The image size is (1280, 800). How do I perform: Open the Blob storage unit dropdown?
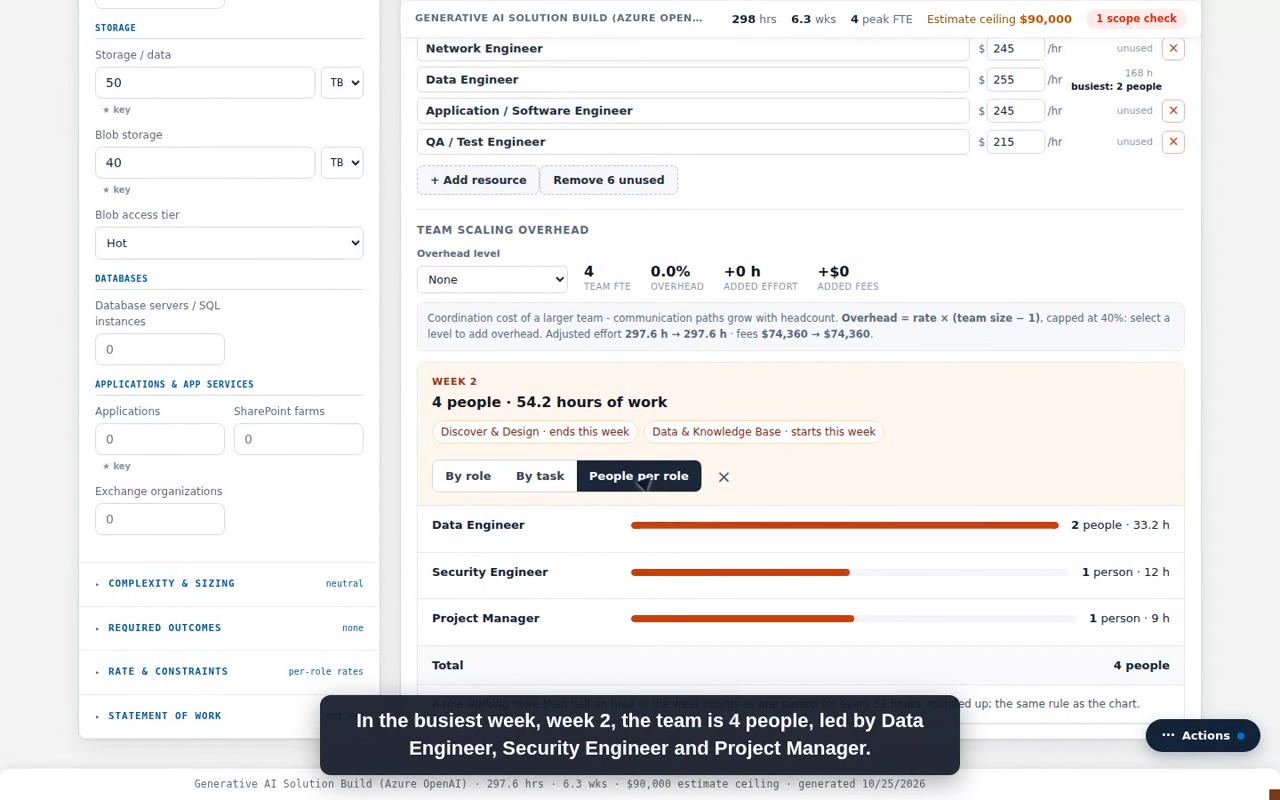(342, 163)
